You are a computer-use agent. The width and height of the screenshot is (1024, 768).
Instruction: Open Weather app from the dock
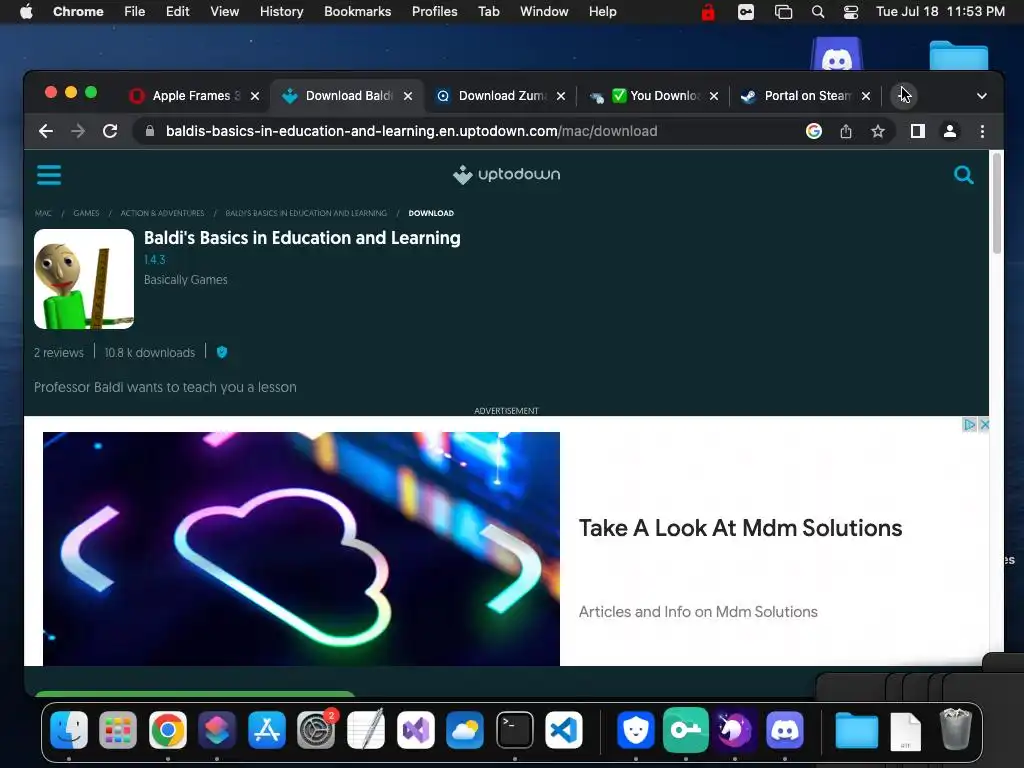tap(465, 729)
